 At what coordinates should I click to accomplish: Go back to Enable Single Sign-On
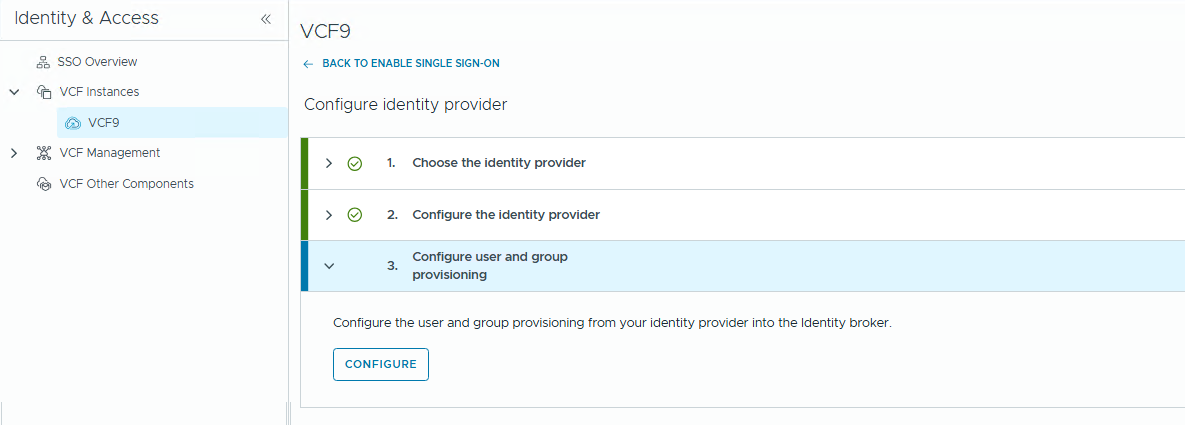click(410, 64)
